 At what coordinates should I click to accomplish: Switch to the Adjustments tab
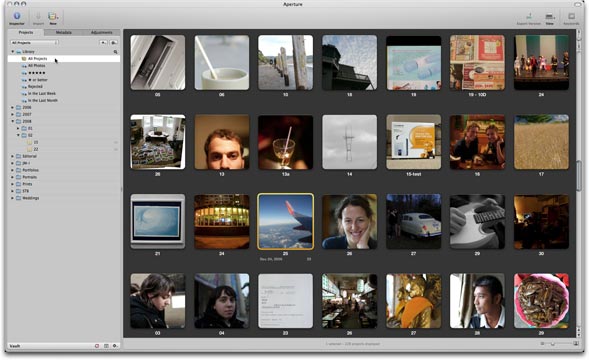point(101,33)
